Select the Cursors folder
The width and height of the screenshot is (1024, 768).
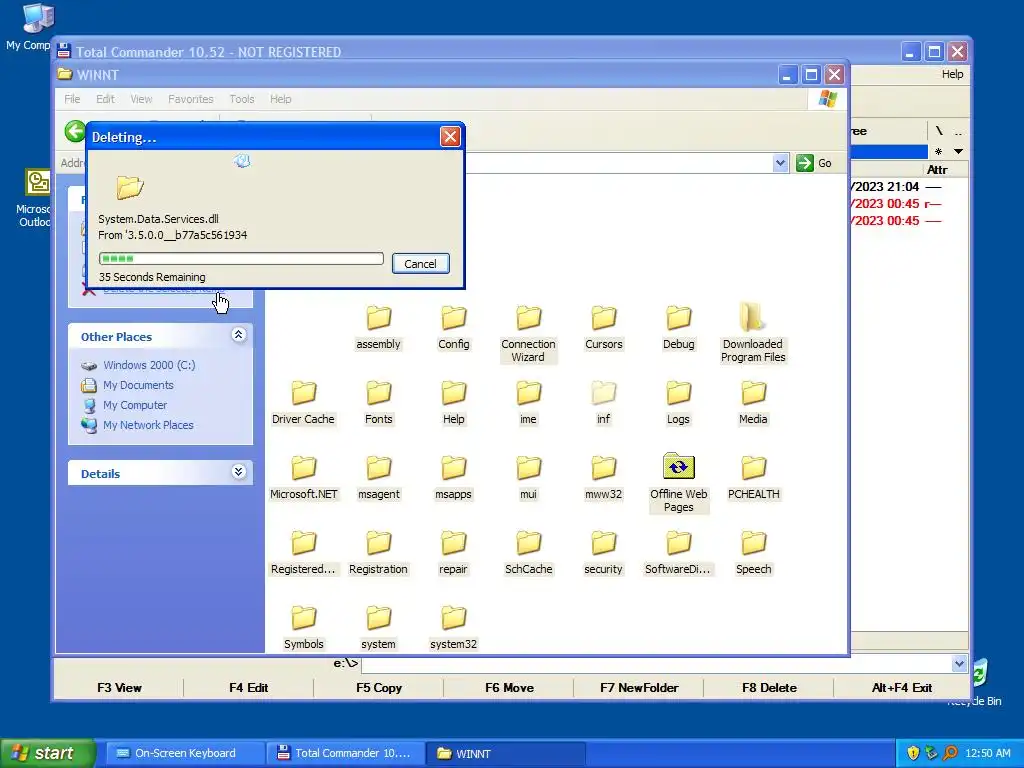pyautogui.click(x=603, y=328)
